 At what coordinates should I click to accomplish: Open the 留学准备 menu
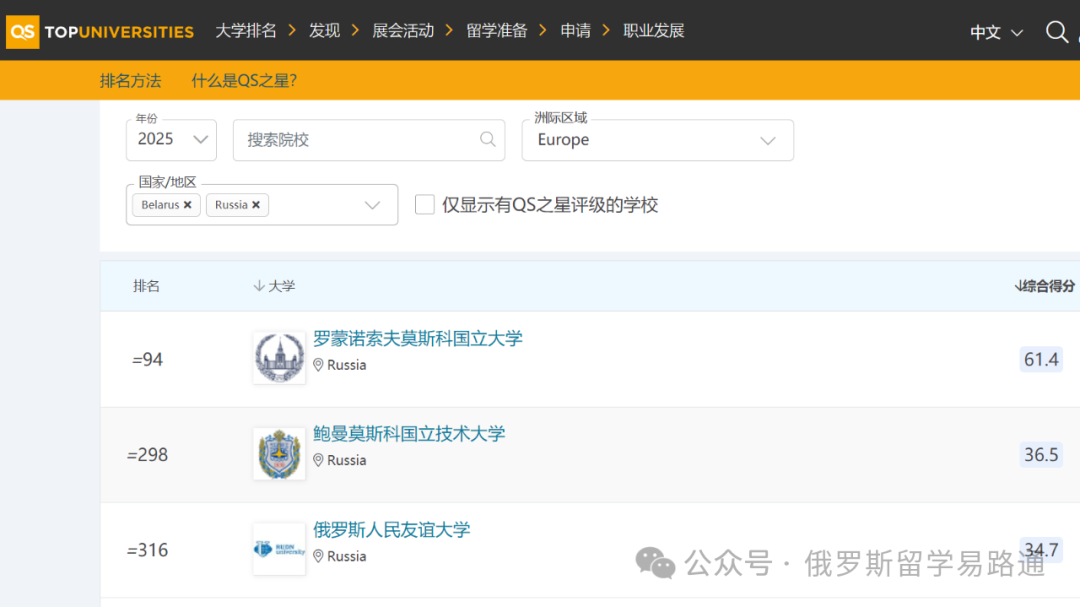coord(497,31)
